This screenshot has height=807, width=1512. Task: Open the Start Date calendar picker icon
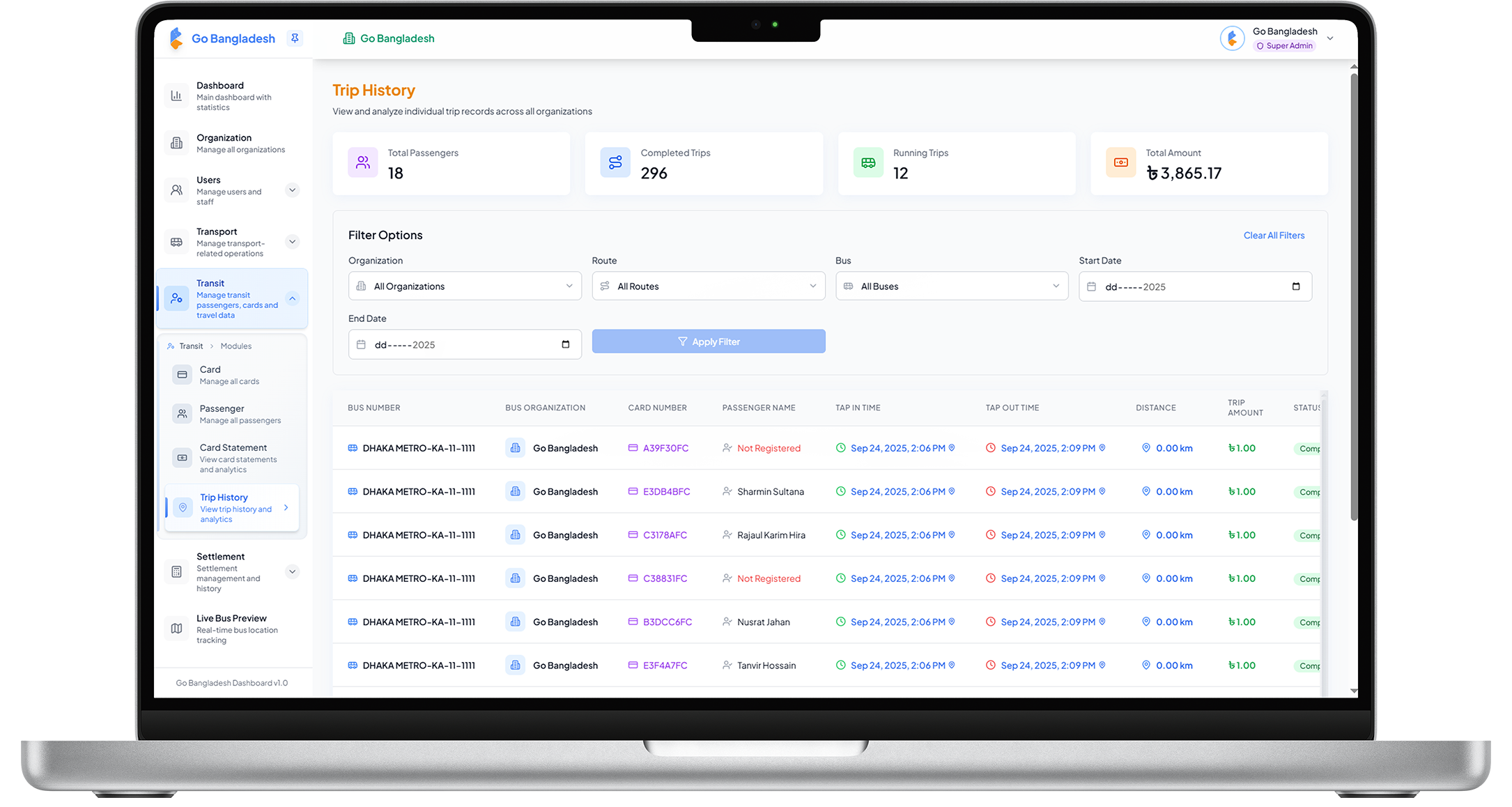(1296, 286)
